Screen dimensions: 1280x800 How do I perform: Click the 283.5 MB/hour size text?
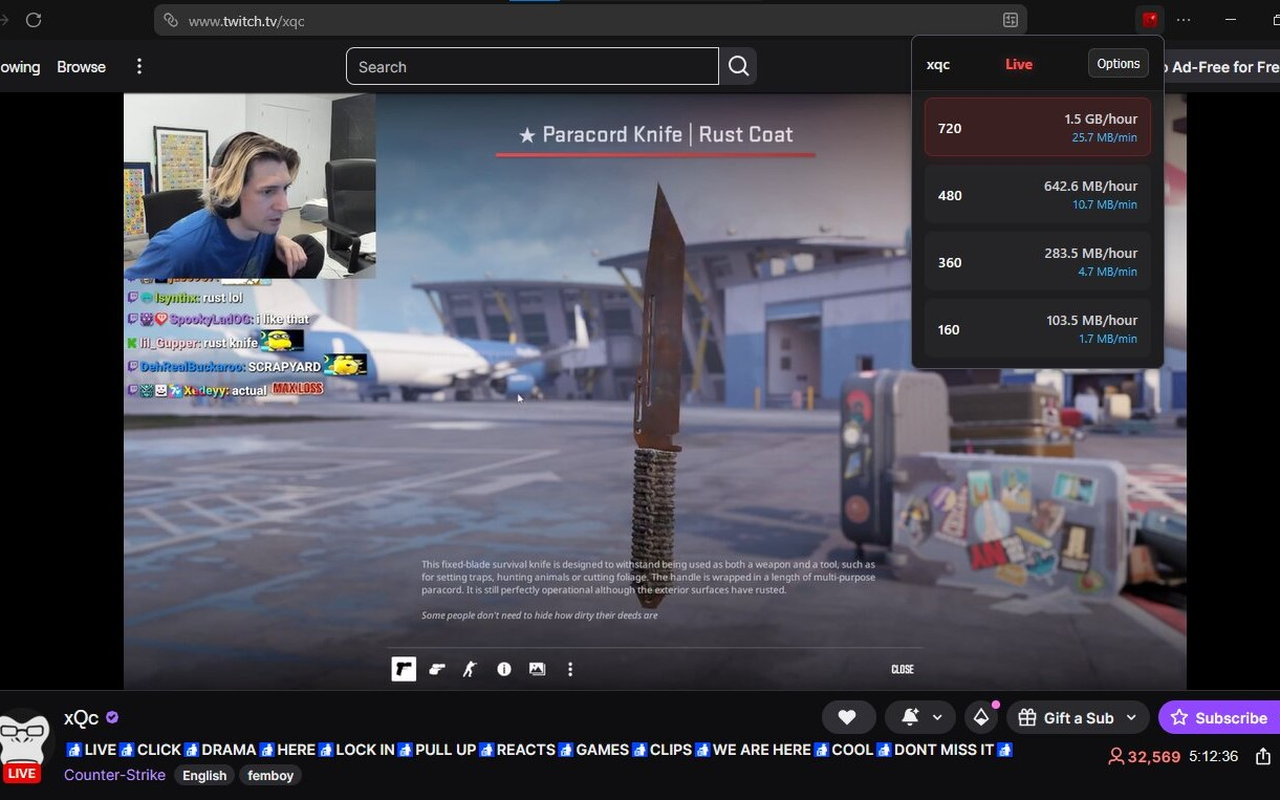(x=1091, y=253)
